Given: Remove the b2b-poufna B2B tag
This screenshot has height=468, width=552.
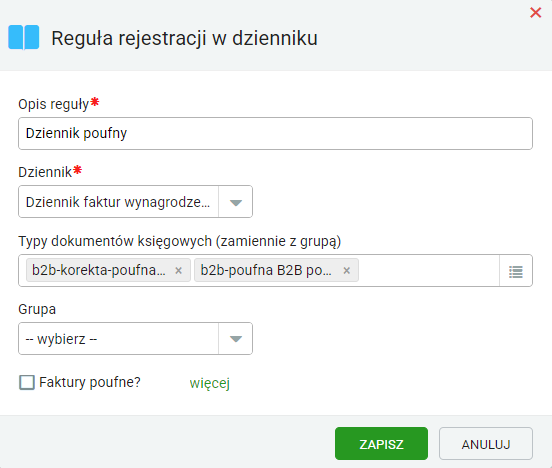Looking at the screenshot, I should tap(347, 270).
